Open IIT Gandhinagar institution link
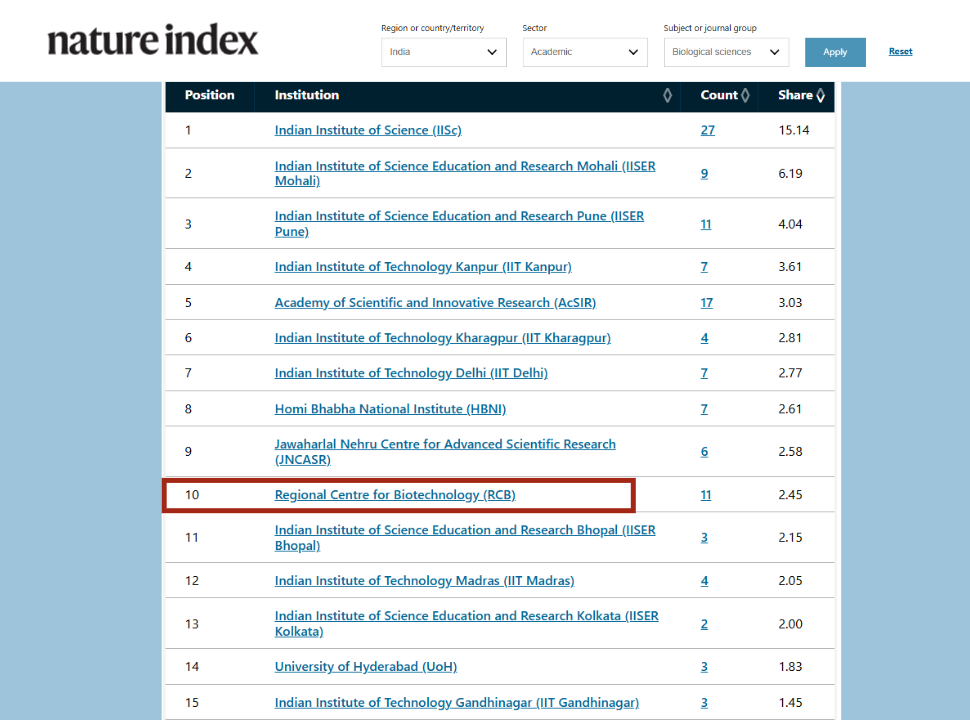Image resolution: width=970 pixels, height=720 pixels. click(457, 703)
